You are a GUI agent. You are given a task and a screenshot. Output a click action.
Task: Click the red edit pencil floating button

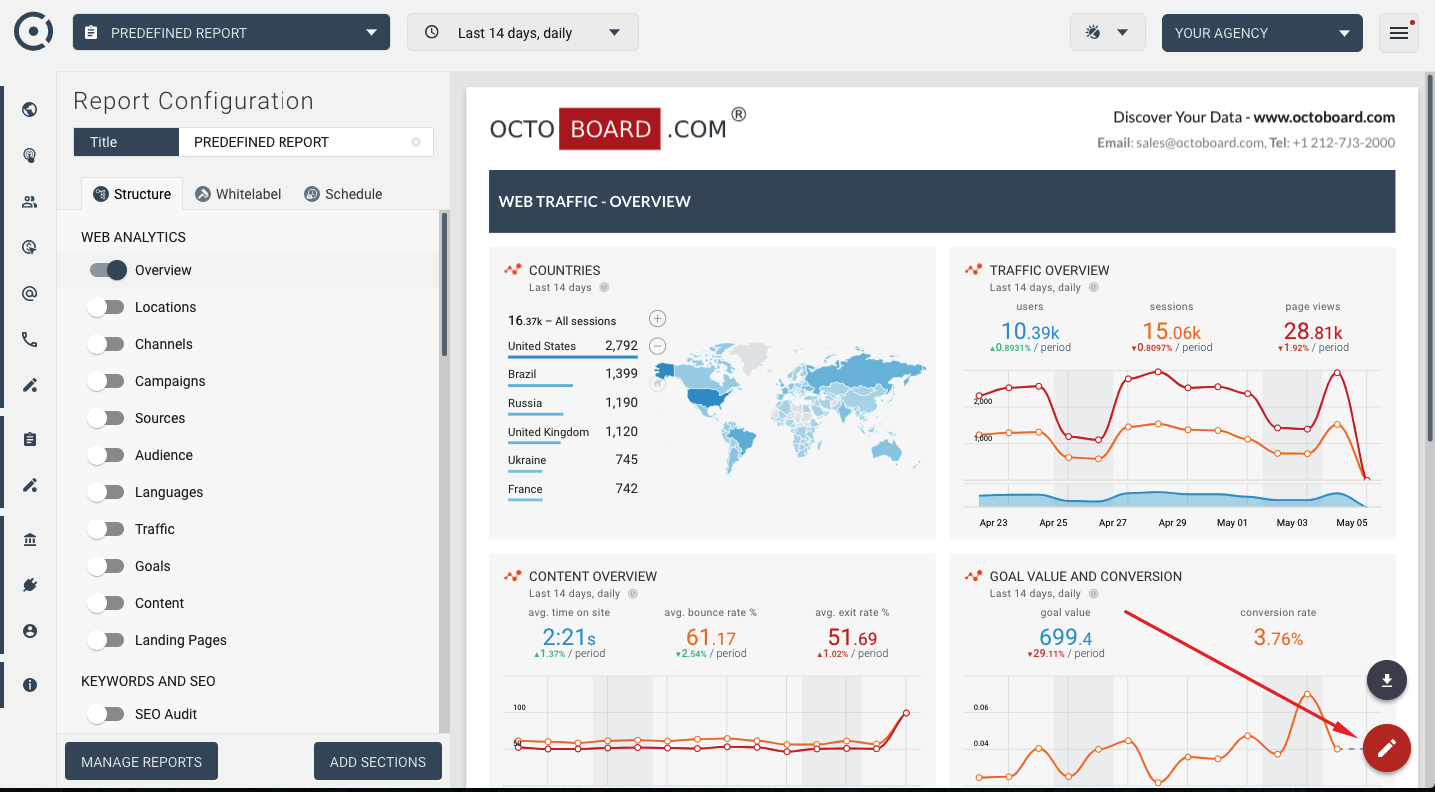(x=1386, y=748)
